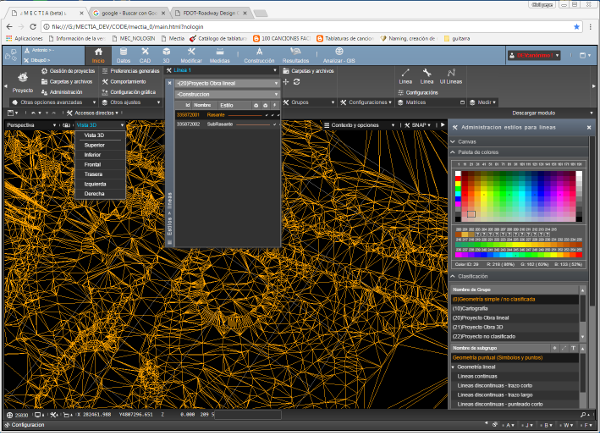This screenshot has width=600, height=433.
Task: Click the Gestión de proyectos icon
Action: coord(45,72)
